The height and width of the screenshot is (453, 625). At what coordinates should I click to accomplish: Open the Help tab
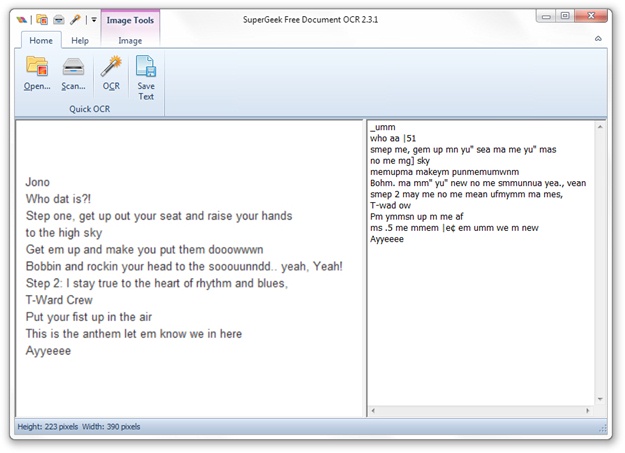pos(80,40)
